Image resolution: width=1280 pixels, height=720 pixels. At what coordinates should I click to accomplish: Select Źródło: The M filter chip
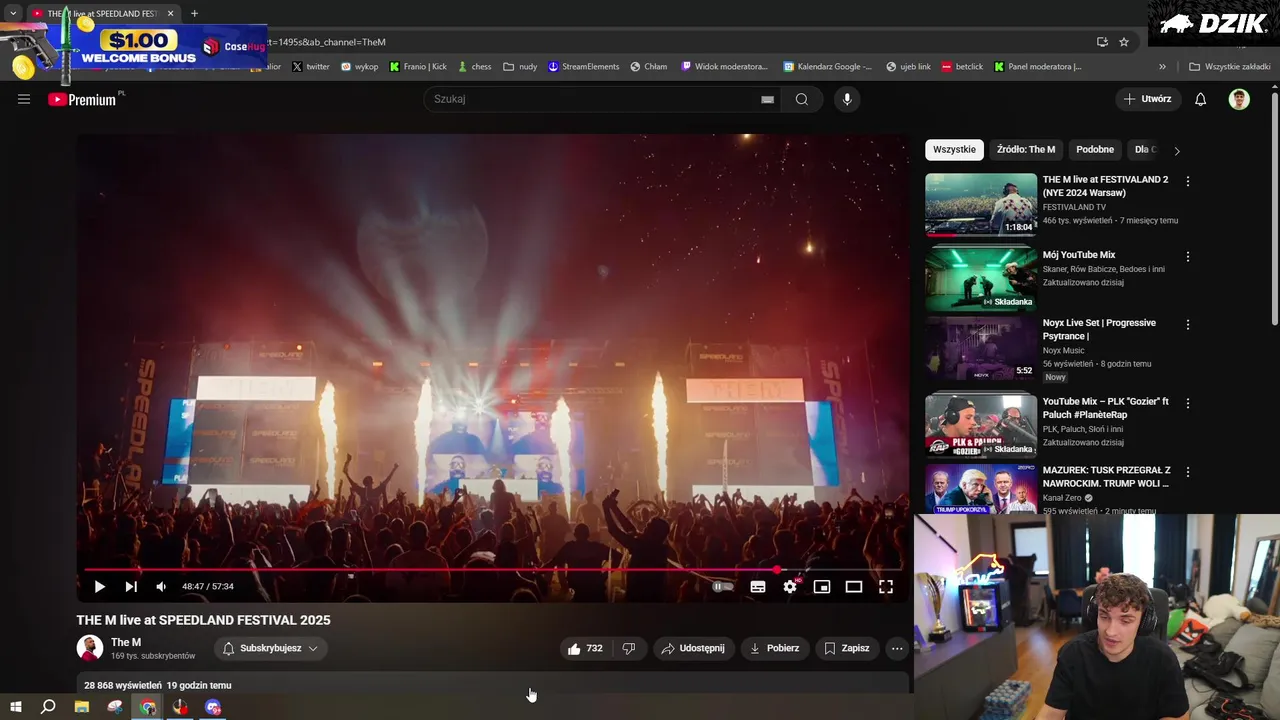pyautogui.click(x=1026, y=150)
